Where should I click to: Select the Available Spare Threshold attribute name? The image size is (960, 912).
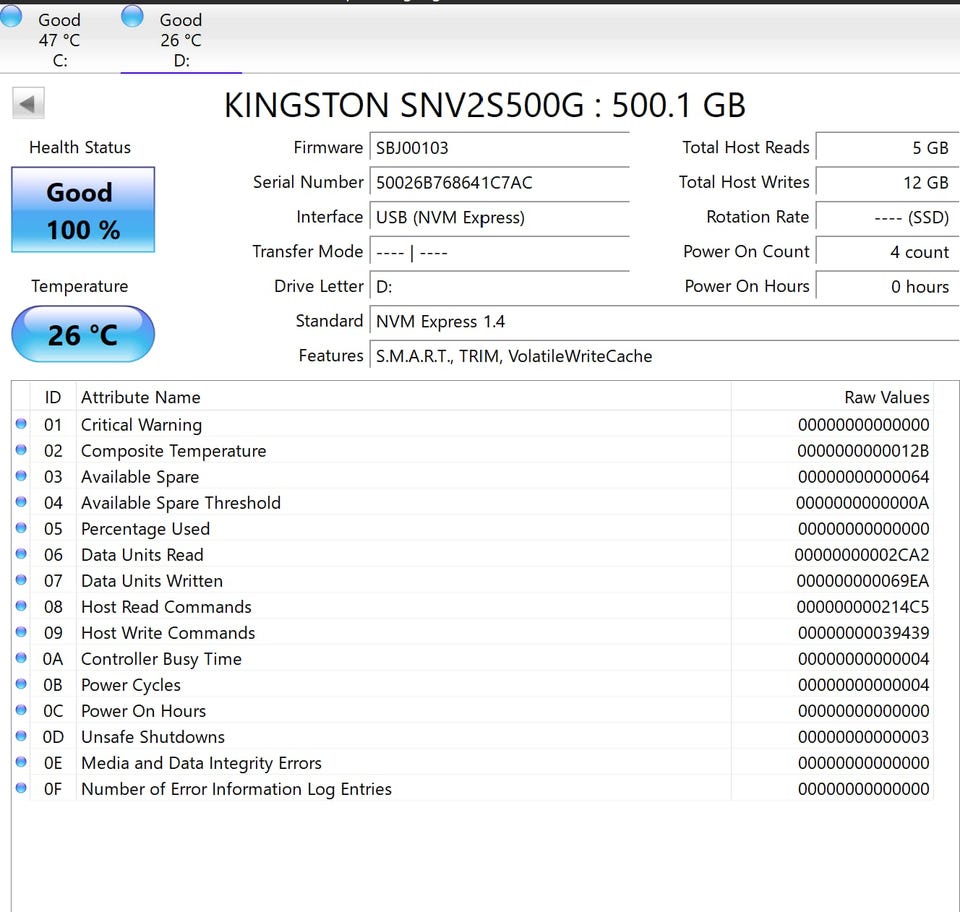pos(181,503)
